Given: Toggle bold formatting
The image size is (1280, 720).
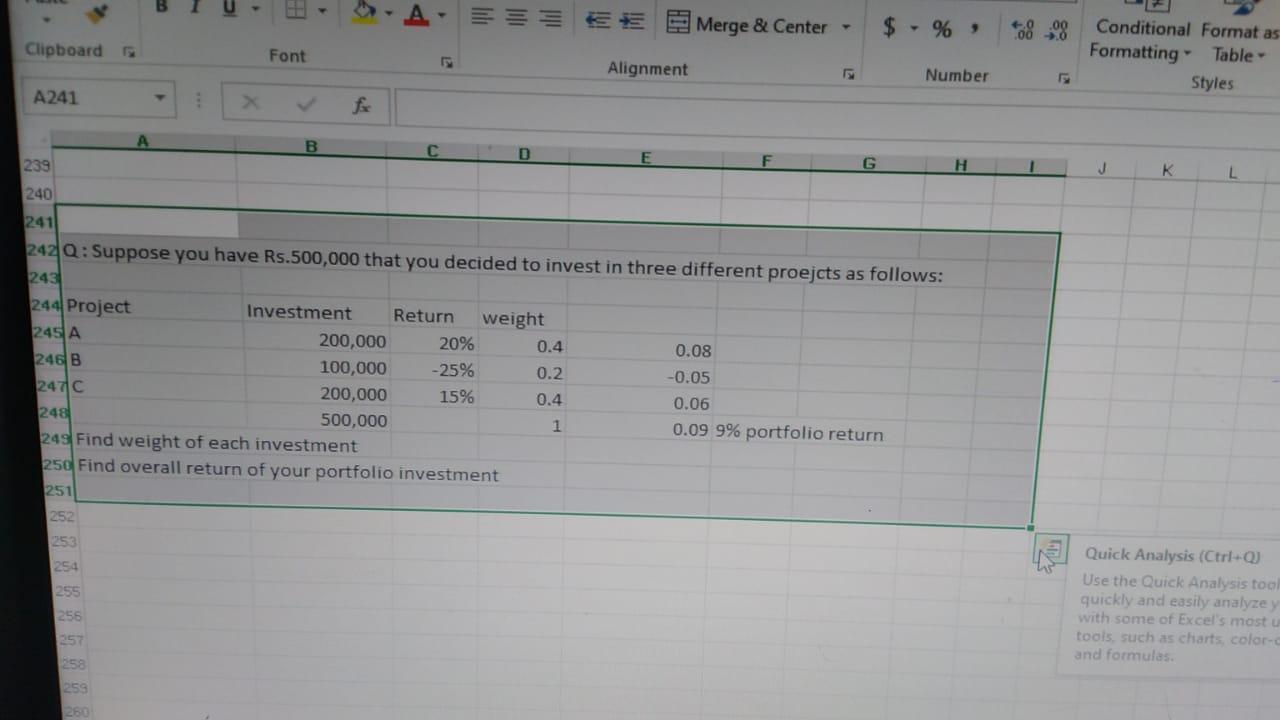Looking at the screenshot, I should (x=162, y=6).
